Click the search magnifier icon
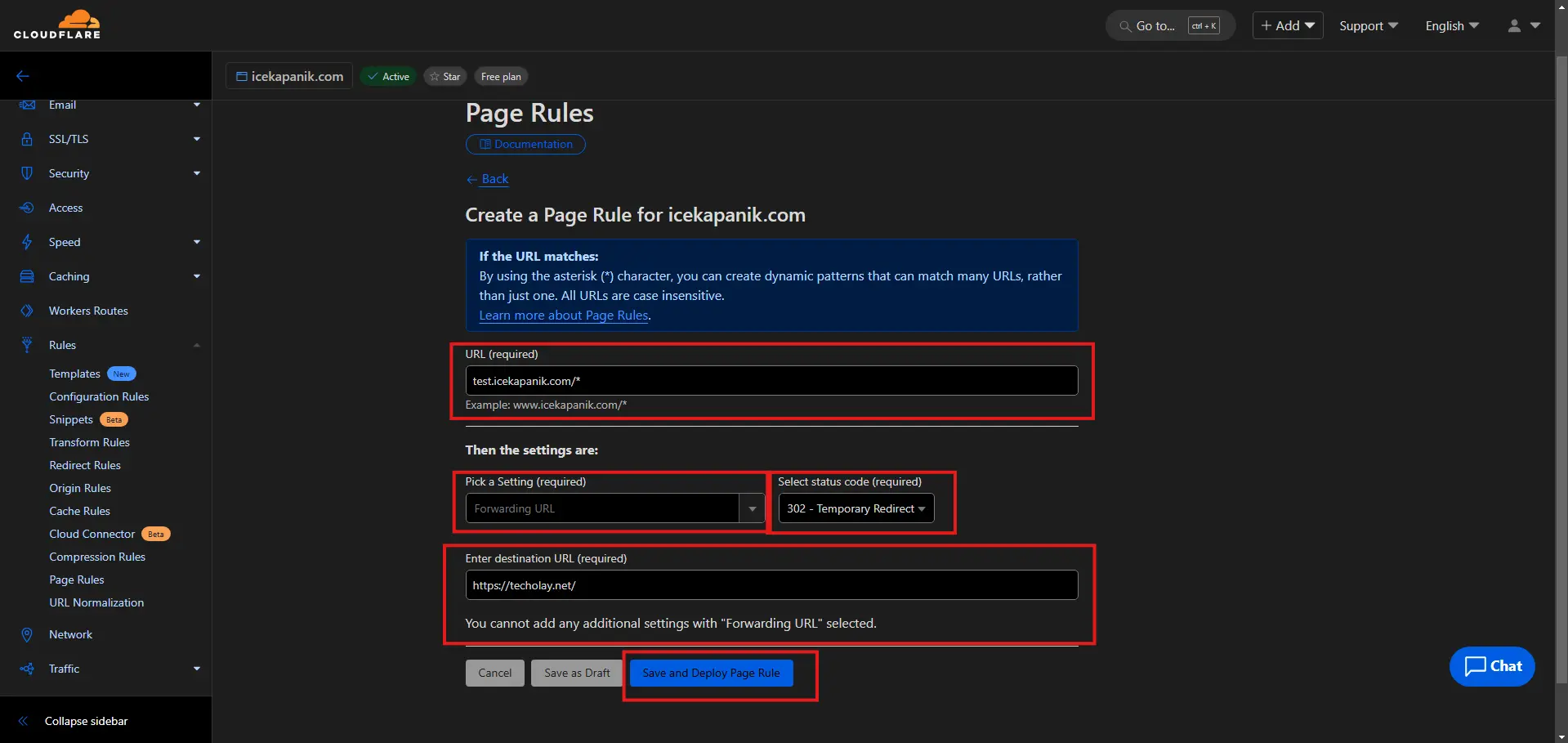The height and width of the screenshot is (743, 1568). tap(1125, 26)
